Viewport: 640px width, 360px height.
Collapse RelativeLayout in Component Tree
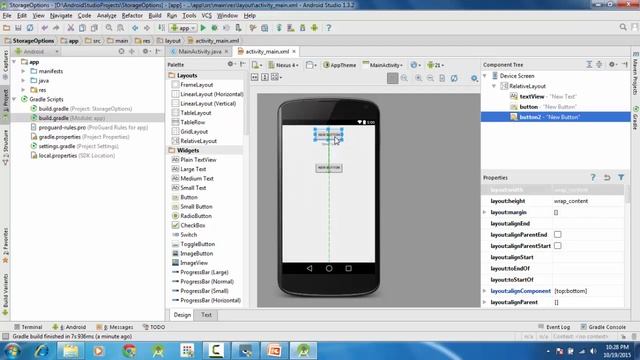[x=494, y=86]
